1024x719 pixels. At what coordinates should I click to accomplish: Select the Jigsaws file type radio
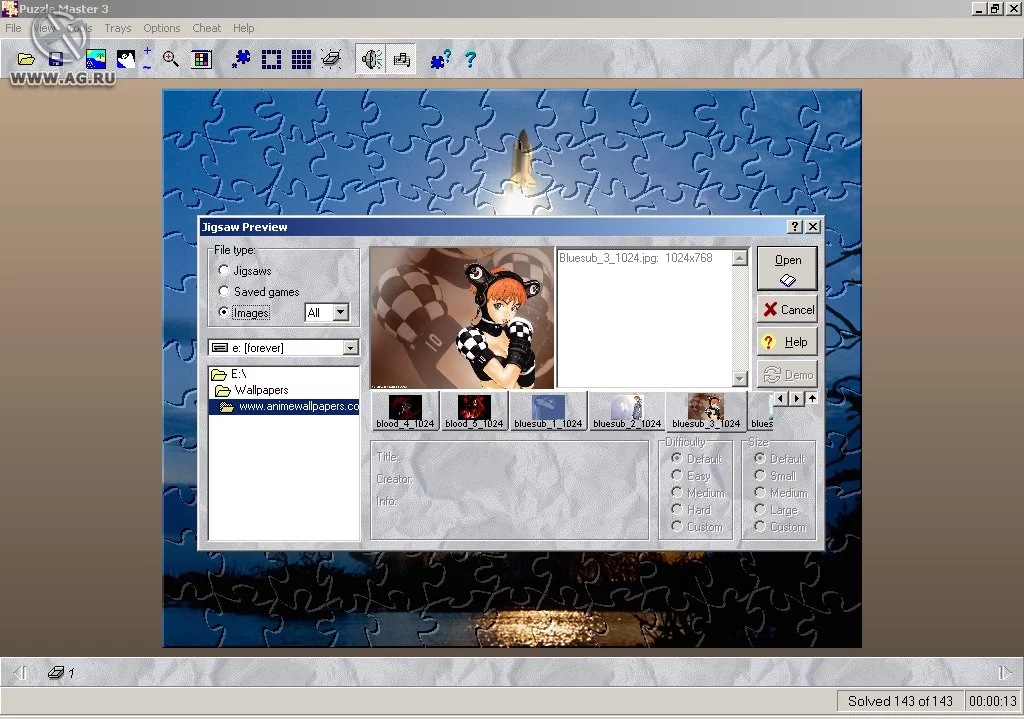coord(223,270)
